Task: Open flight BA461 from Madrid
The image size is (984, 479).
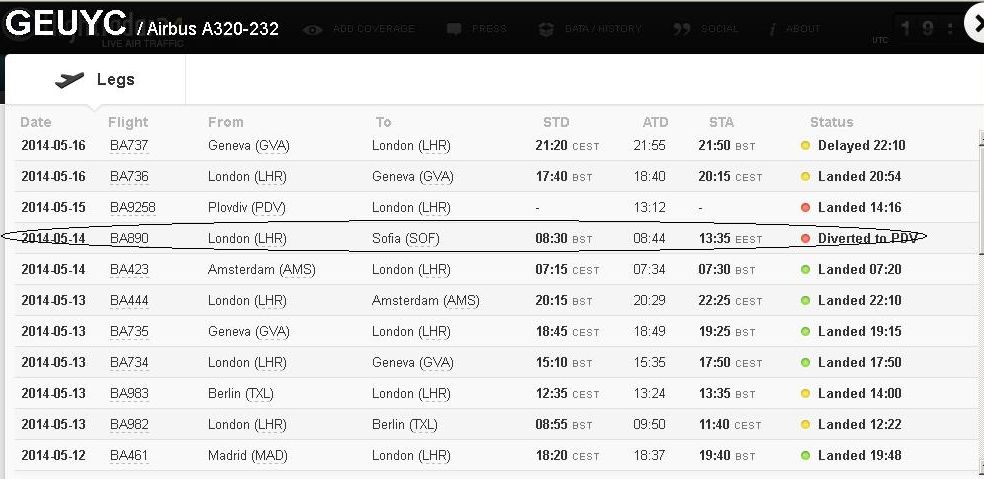Action: pyautogui.click(x=128, y=456)
